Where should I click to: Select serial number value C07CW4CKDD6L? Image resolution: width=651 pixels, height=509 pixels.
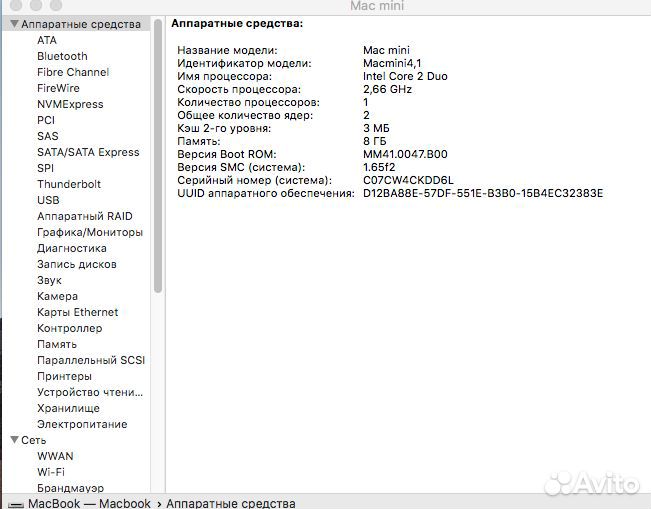(x=408, y=181)
